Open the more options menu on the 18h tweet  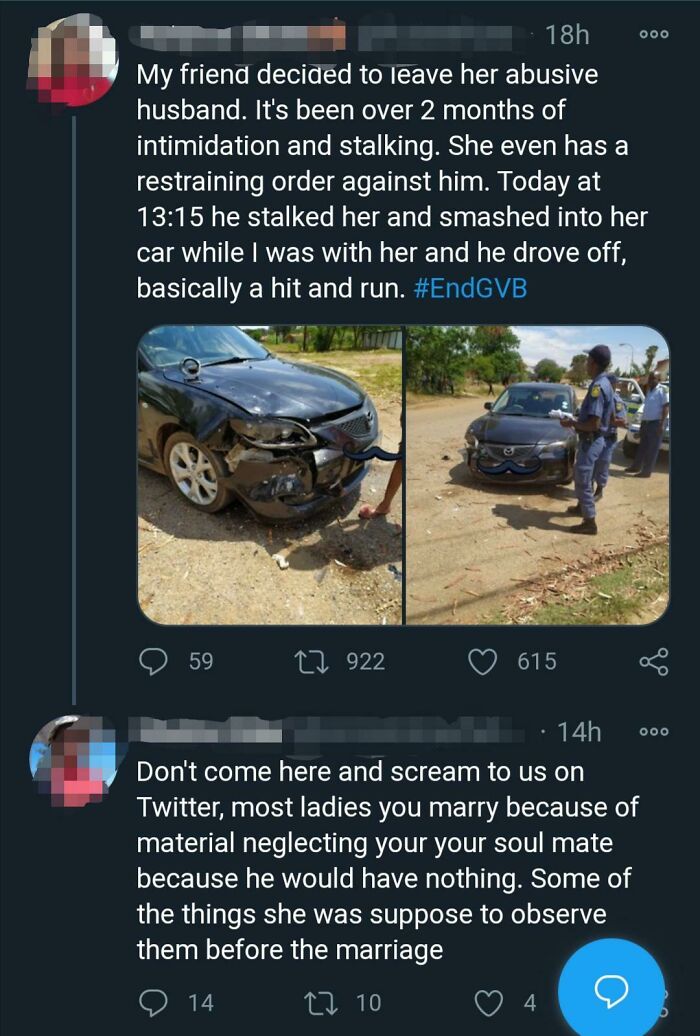tap(653, 35)
